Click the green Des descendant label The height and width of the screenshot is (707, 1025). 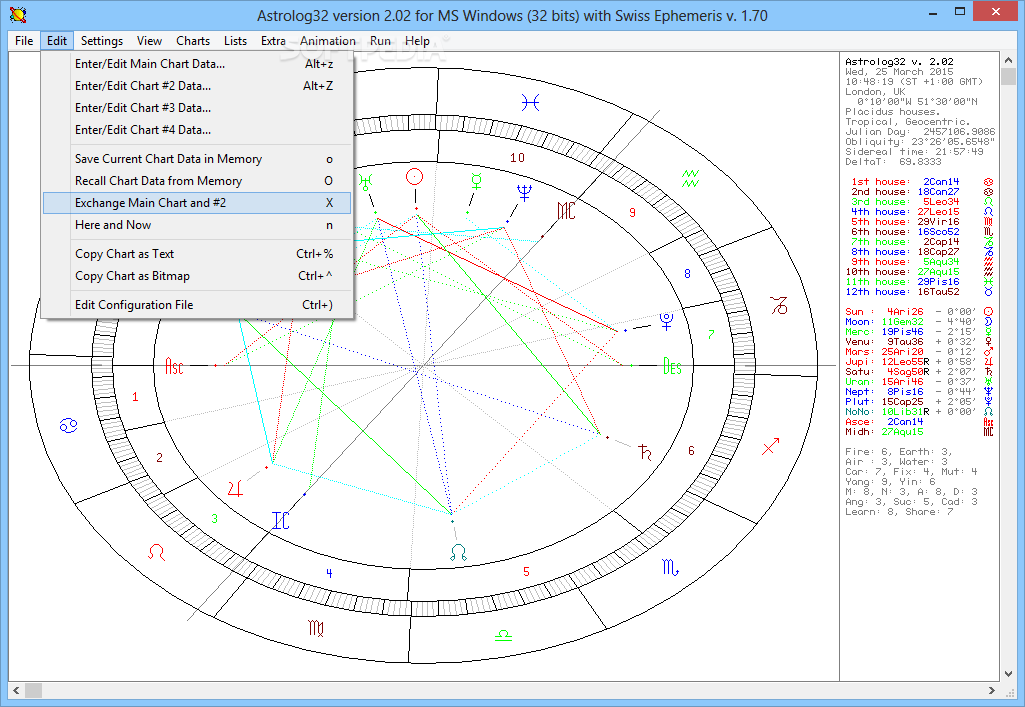672,366
